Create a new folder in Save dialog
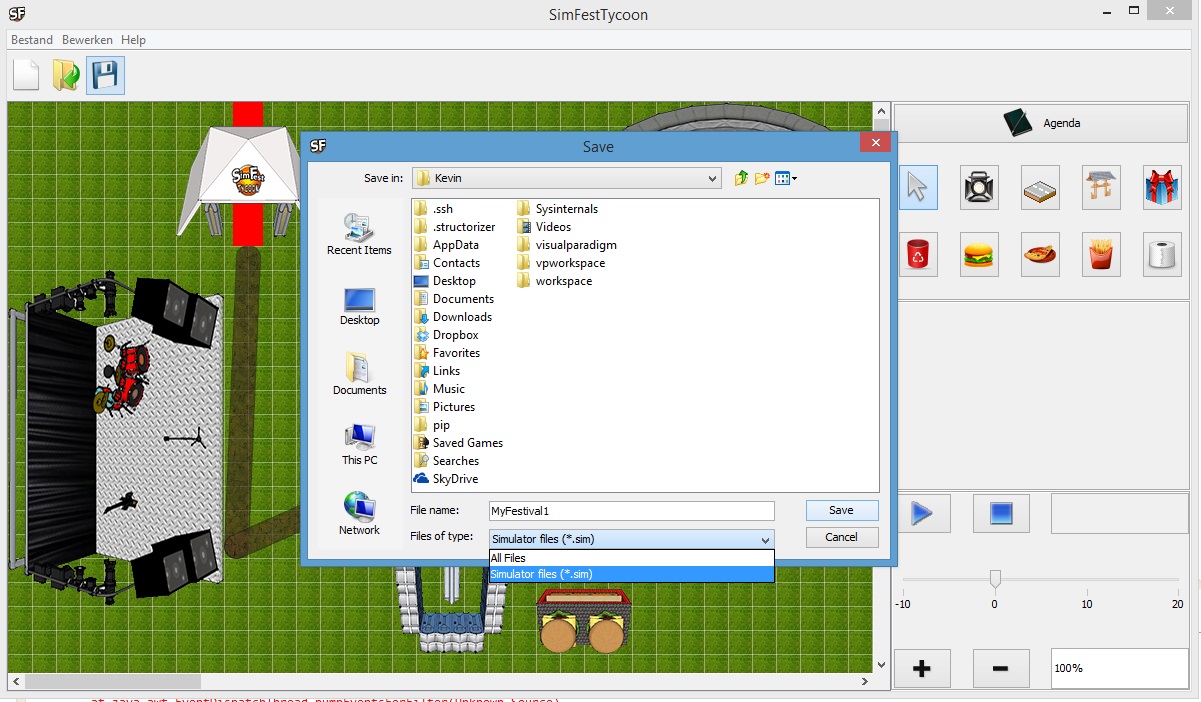Screen dimensions: 1201x702 [x=762, y=178]
